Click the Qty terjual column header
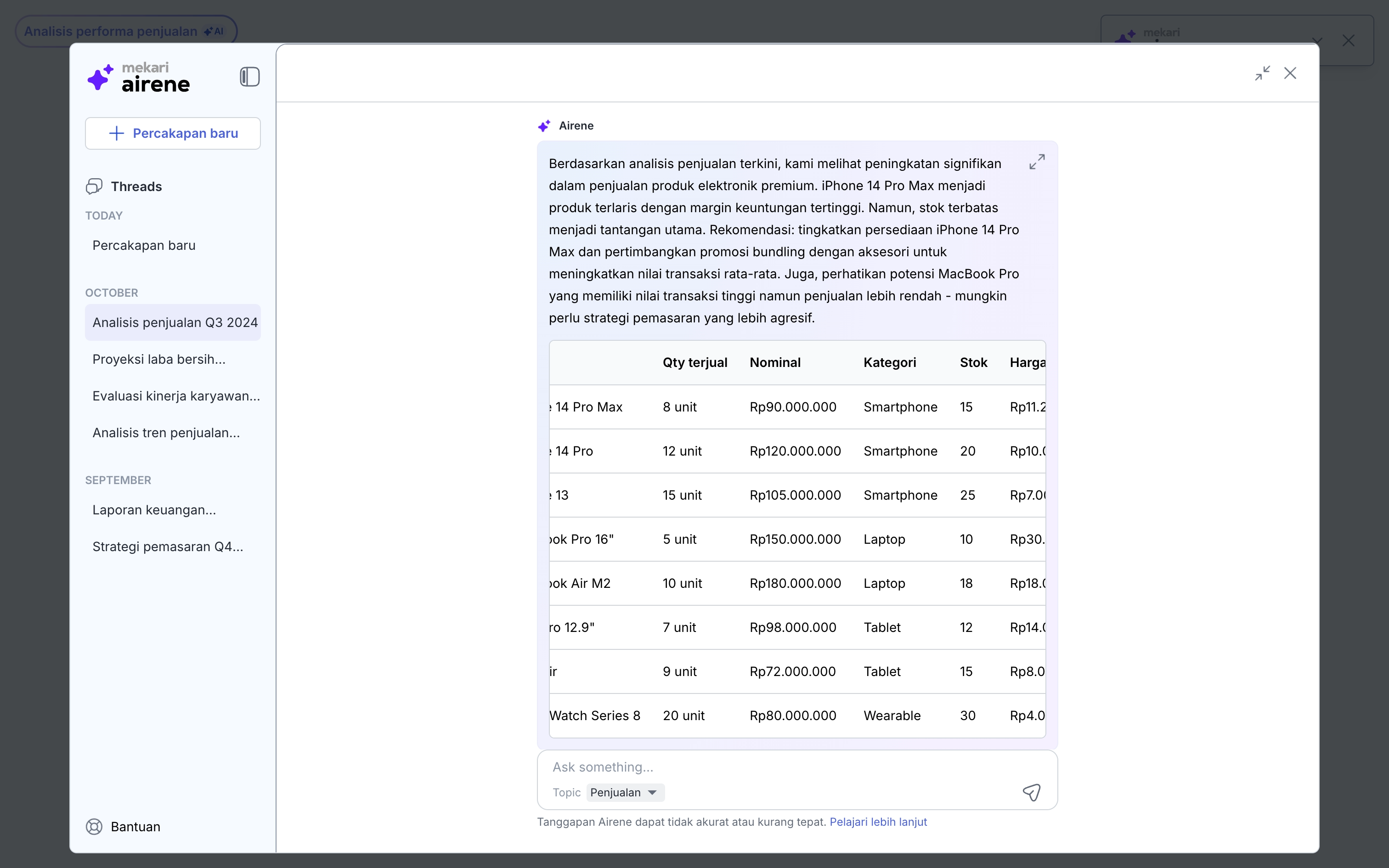 (694, 362)
